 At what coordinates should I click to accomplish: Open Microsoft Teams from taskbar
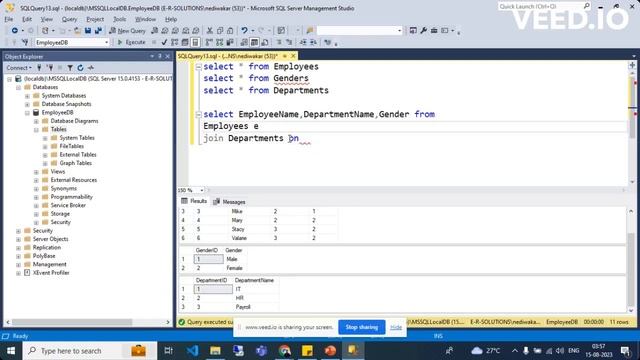pyautogui.click(x=261, y=351)
